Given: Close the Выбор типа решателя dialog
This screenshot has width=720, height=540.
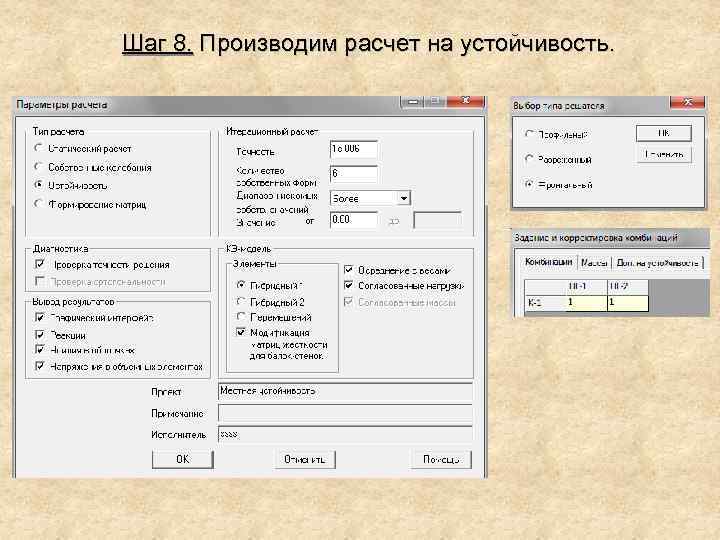Looking at the screenshot, I should pos(687,102).
